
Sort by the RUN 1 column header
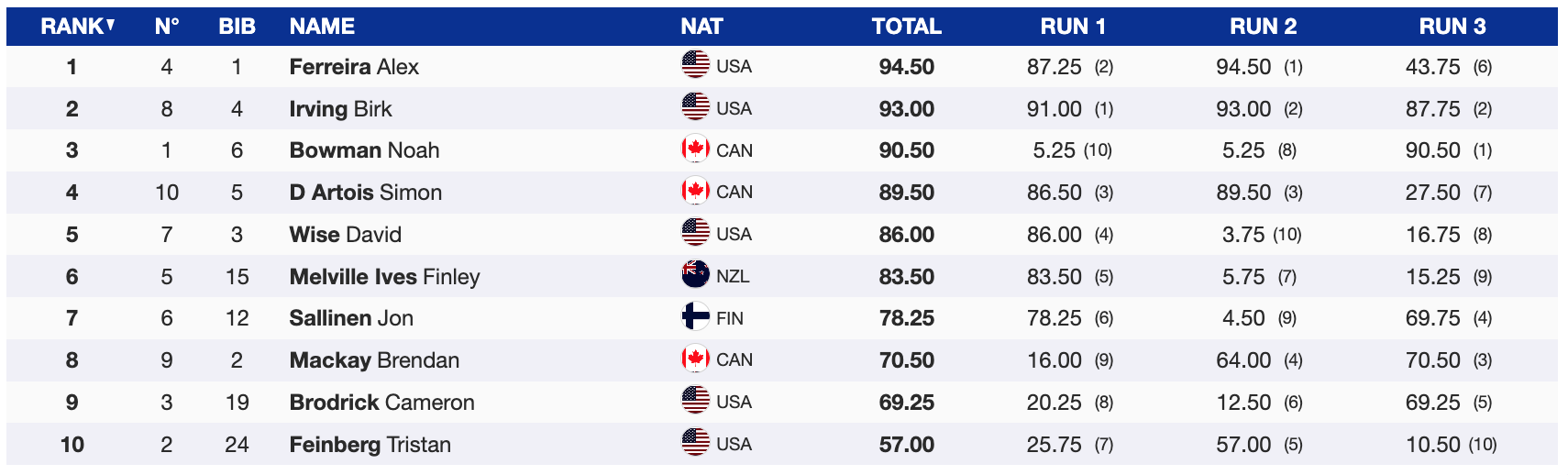click(x=1072, y=26)
